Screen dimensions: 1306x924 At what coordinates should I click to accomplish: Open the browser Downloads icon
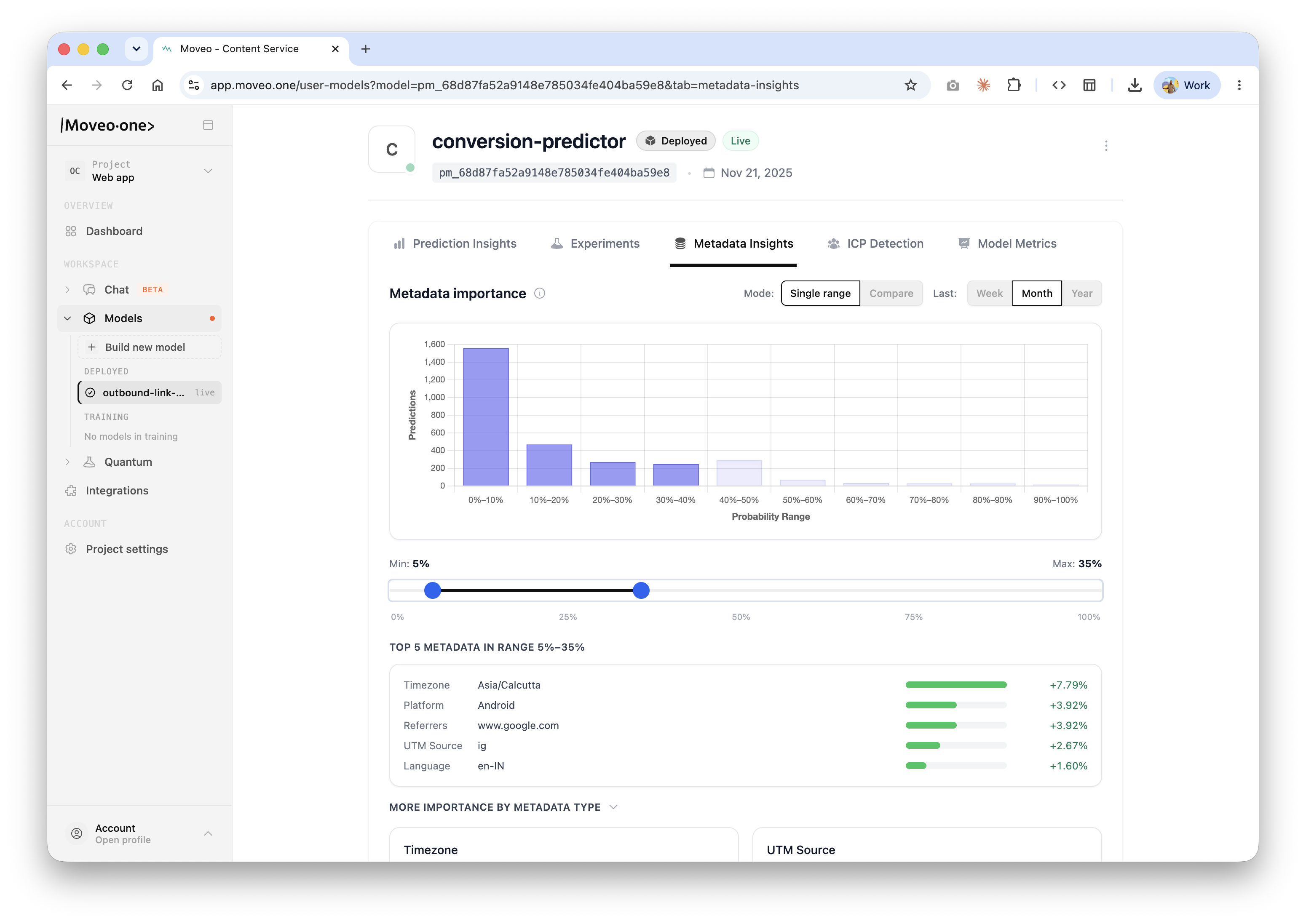pos(1134,85)
